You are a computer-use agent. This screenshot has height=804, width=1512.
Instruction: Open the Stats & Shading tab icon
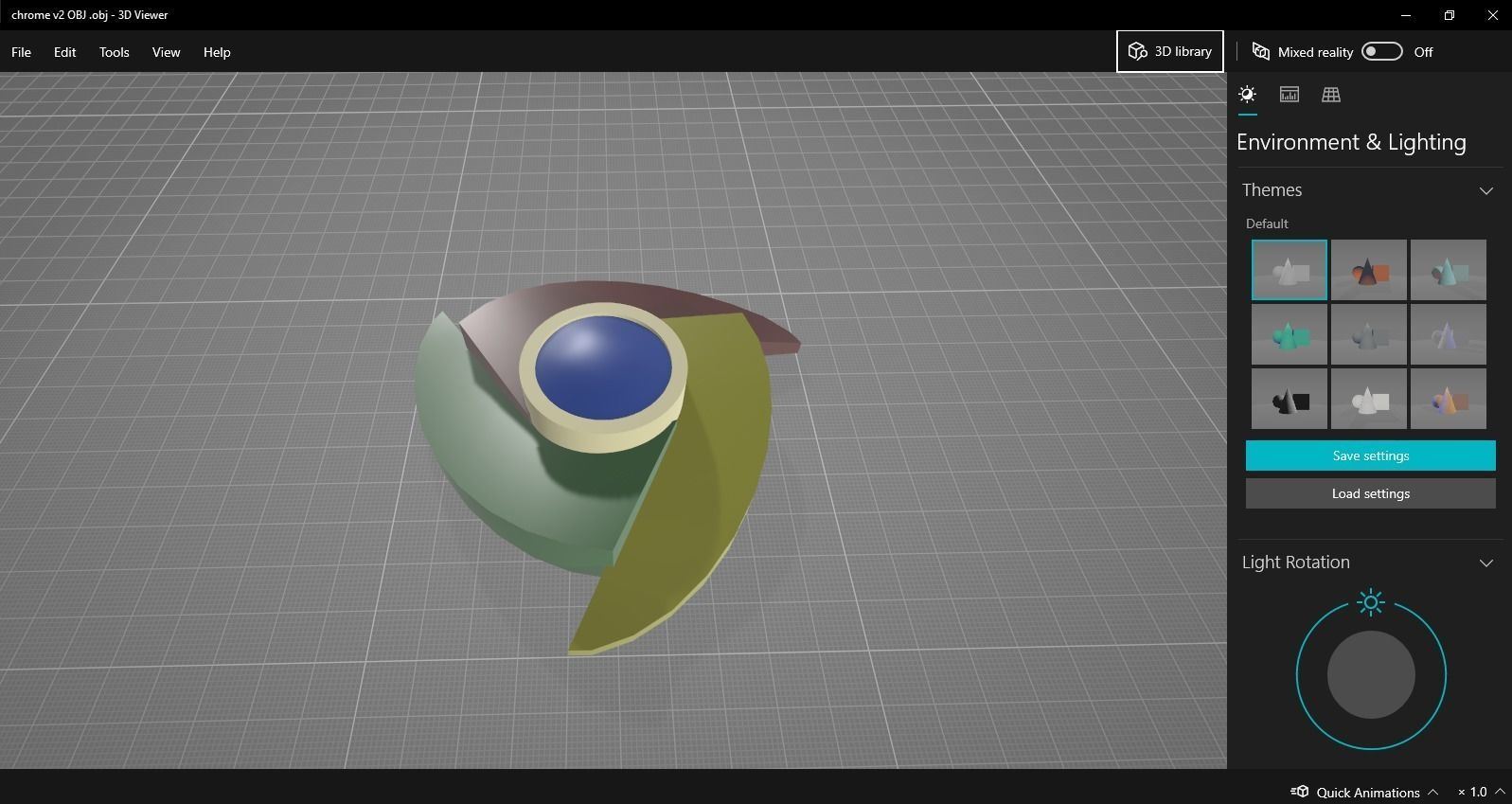(x=1289, y=95)
